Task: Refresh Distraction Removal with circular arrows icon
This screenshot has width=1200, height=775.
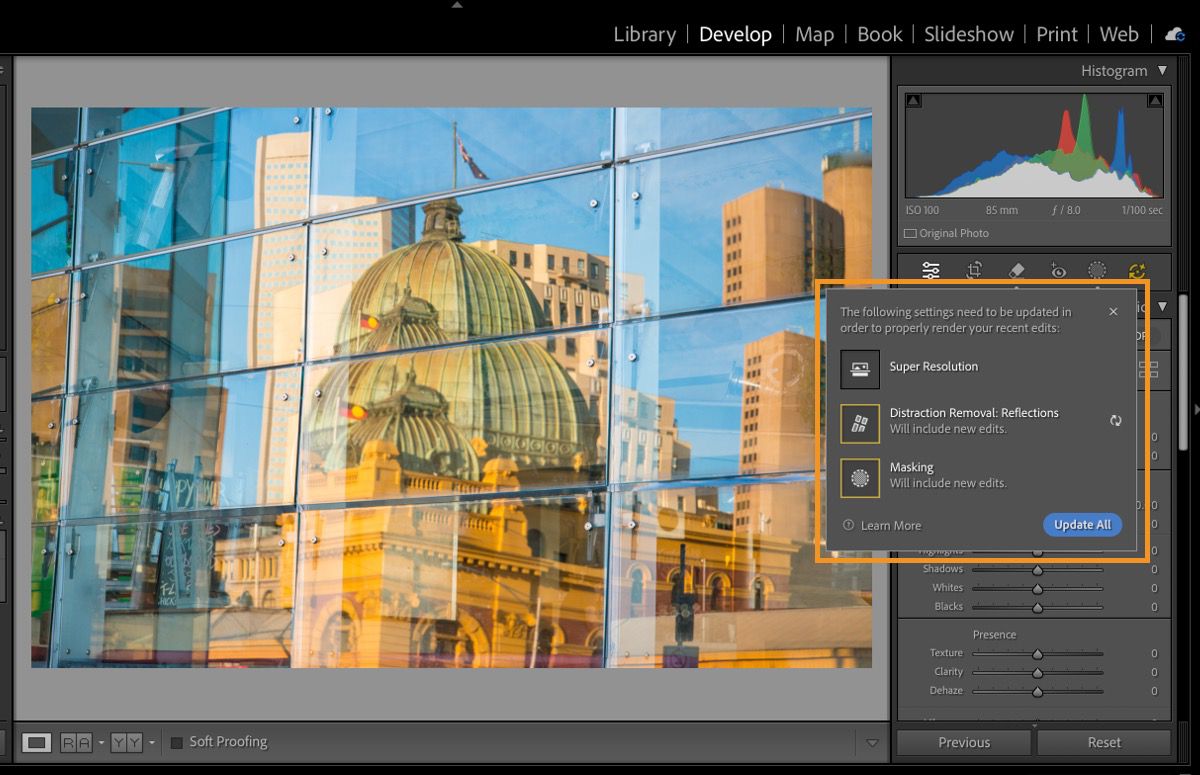Action: 1116,421
